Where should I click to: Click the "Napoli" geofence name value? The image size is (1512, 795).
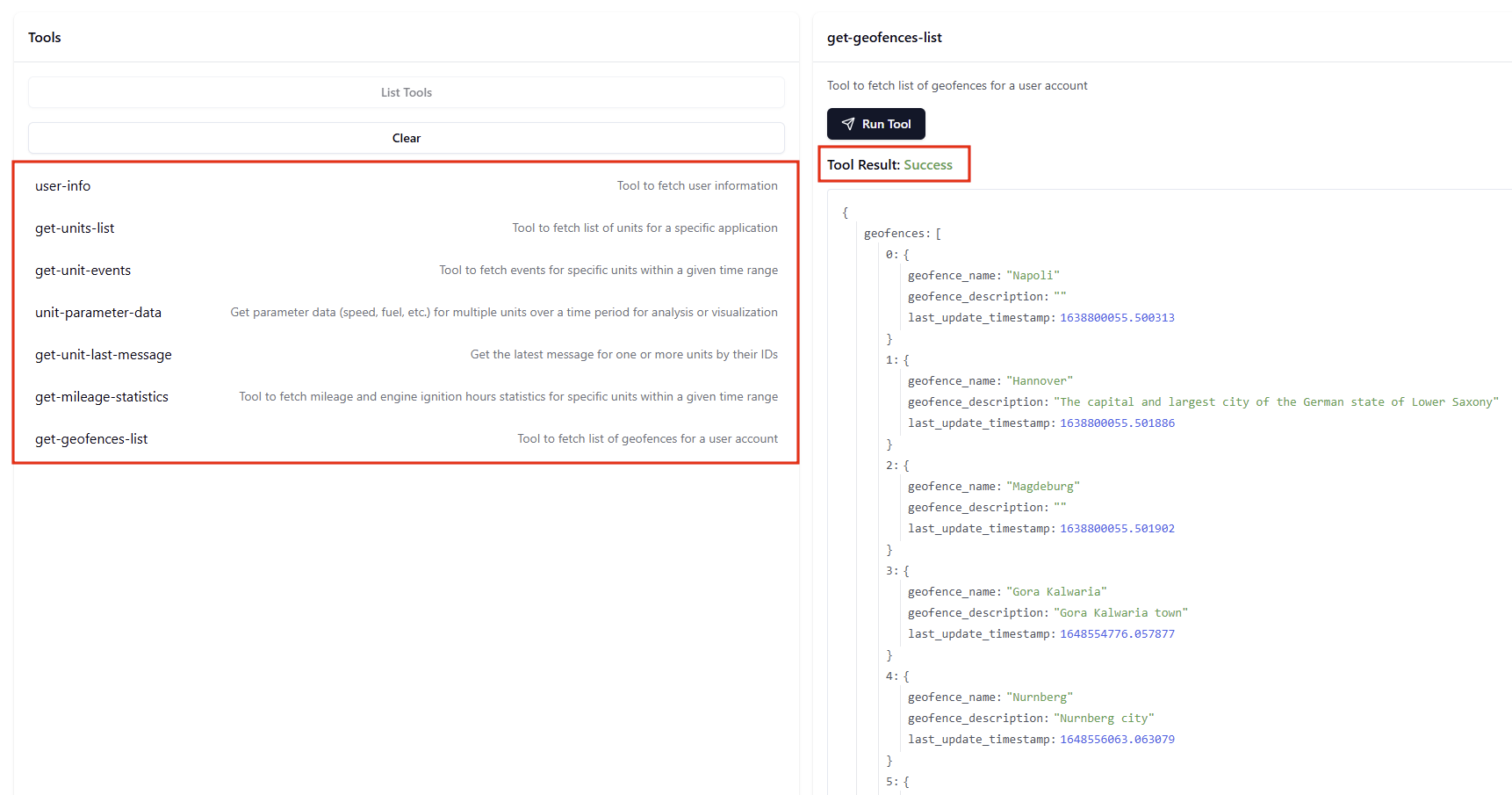point(1033,276)
